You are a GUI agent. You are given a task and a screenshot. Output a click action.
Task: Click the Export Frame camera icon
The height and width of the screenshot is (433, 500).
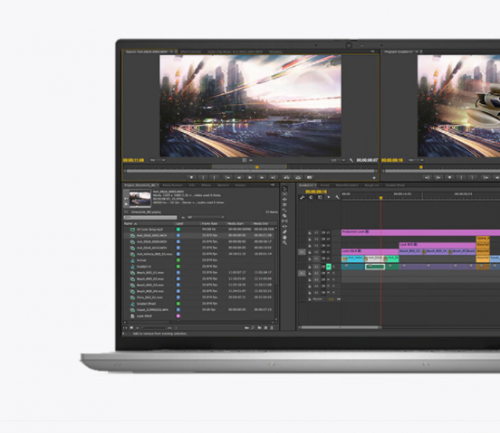309,177
